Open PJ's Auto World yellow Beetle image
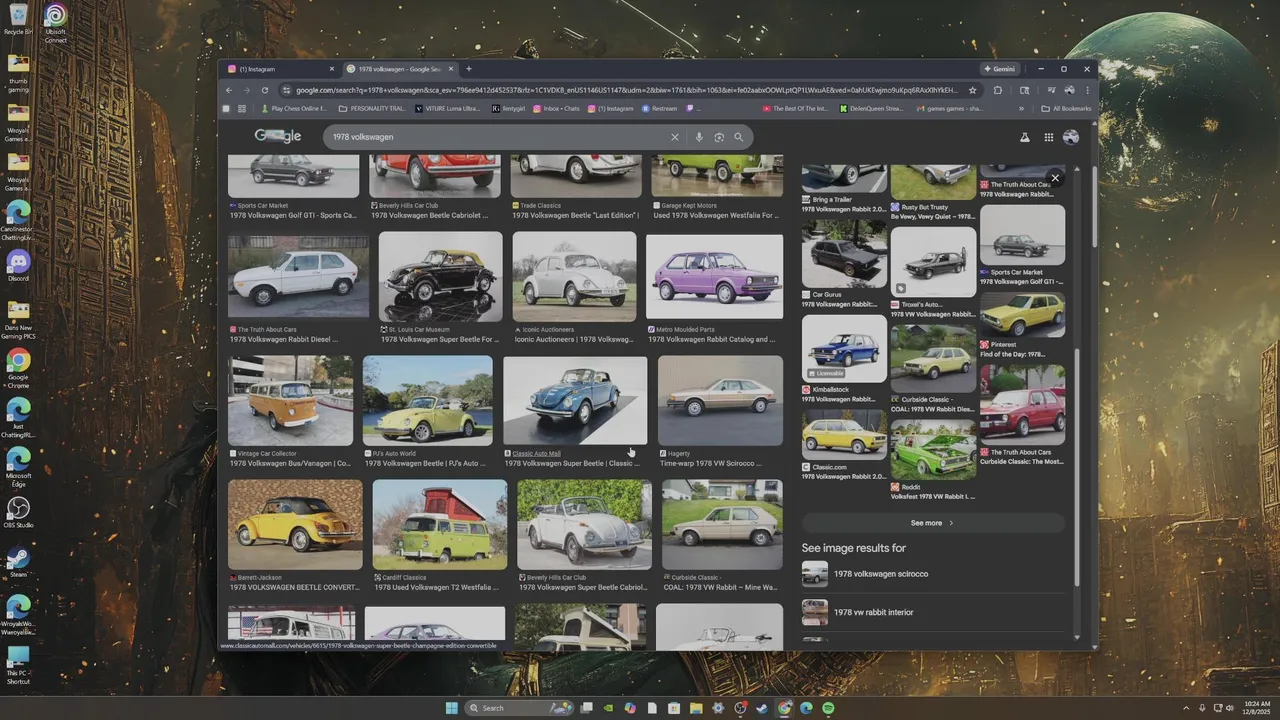Screen dimensions: 1280x720 pos(427,400)
